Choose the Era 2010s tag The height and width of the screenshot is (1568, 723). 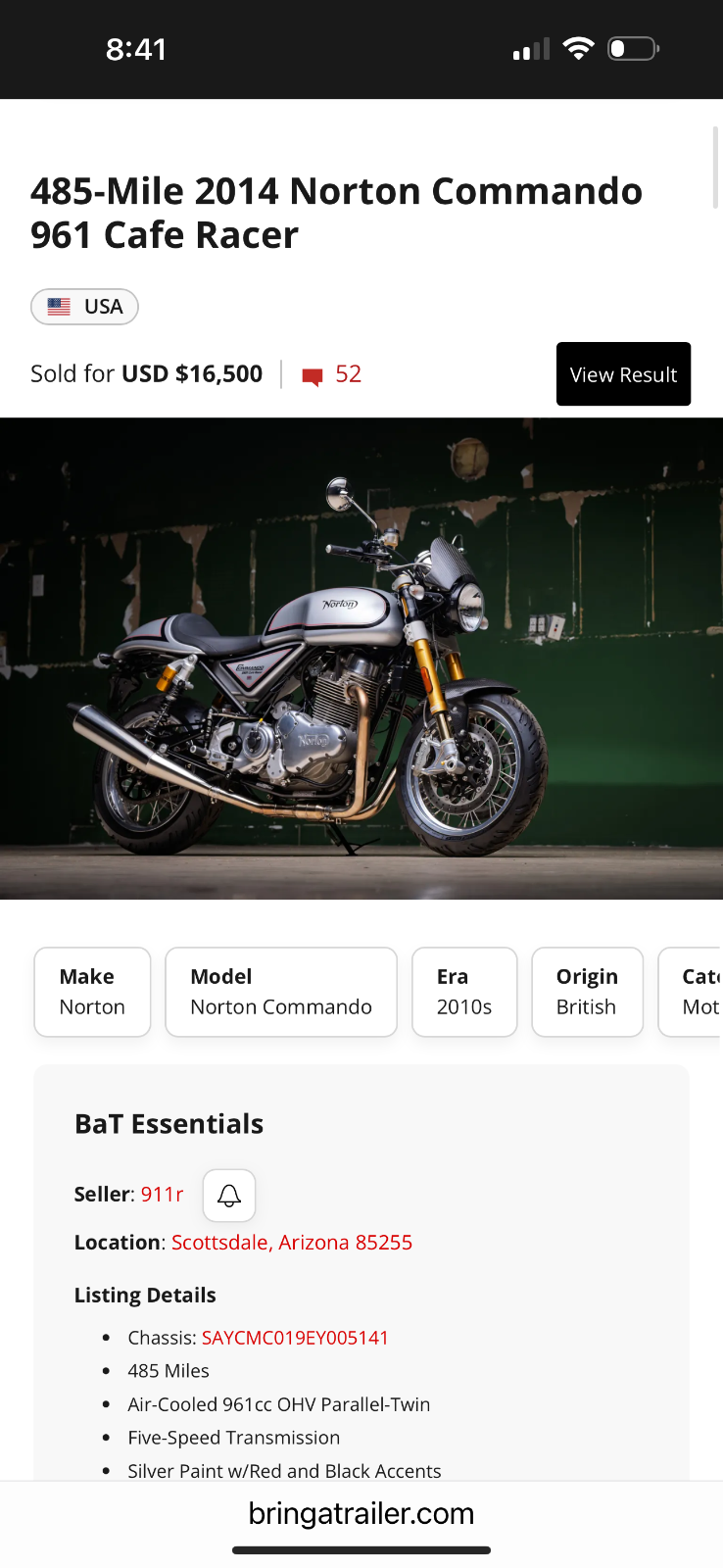point(464,992)
